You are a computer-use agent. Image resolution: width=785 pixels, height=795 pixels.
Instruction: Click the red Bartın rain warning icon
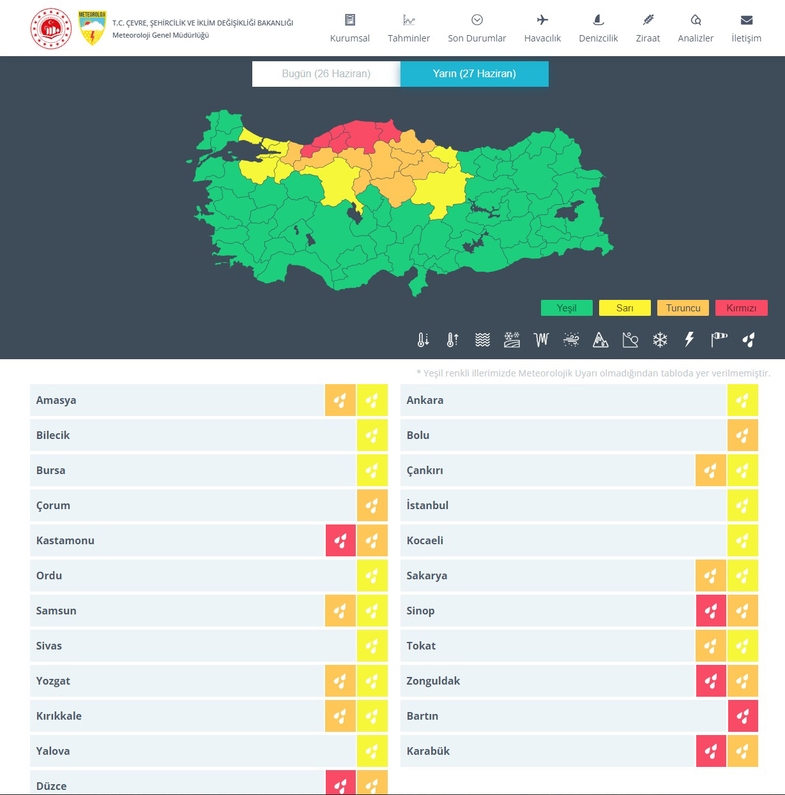pos(743,716)
